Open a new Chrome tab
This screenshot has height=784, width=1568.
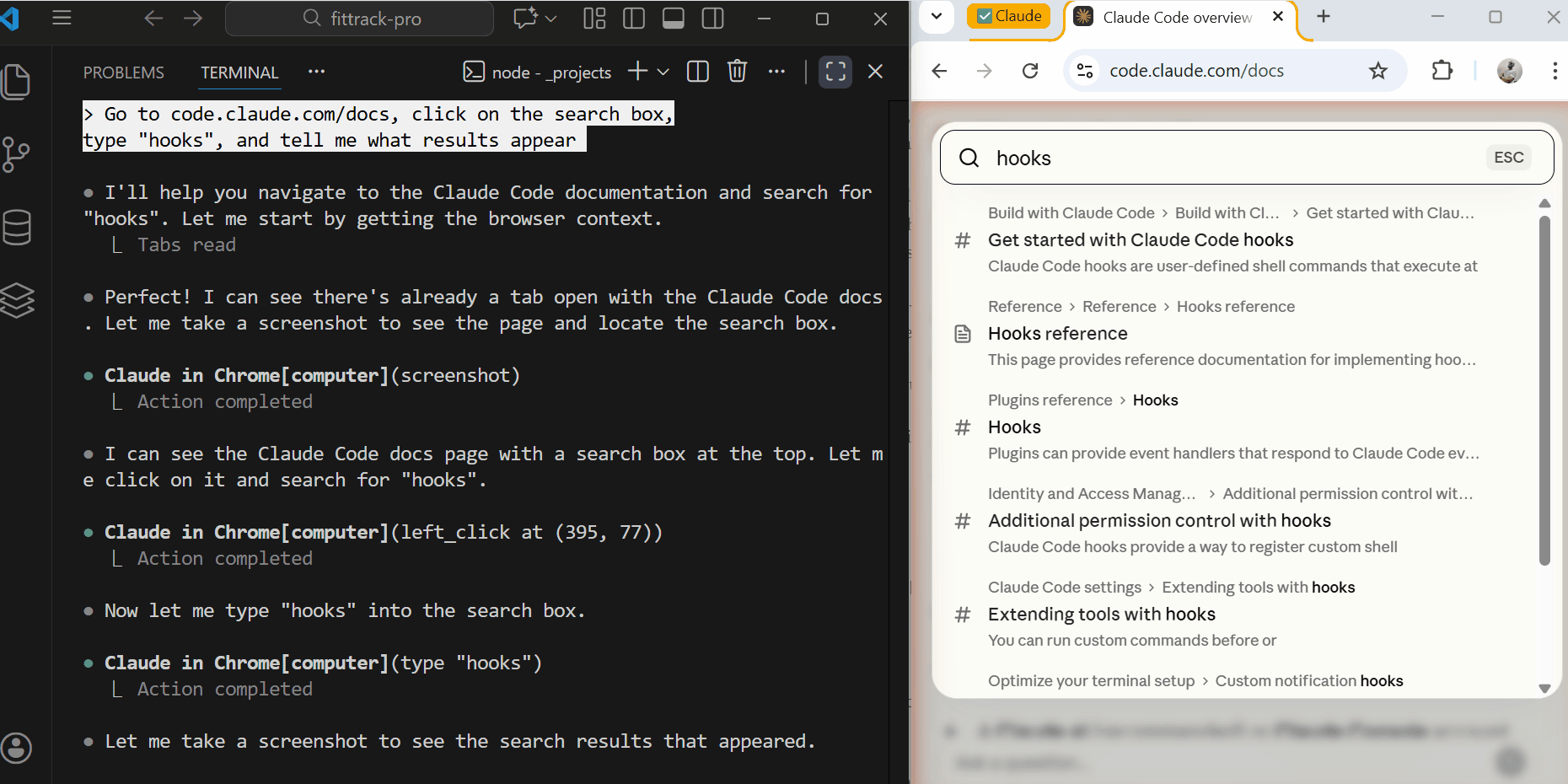point(1324,16)
